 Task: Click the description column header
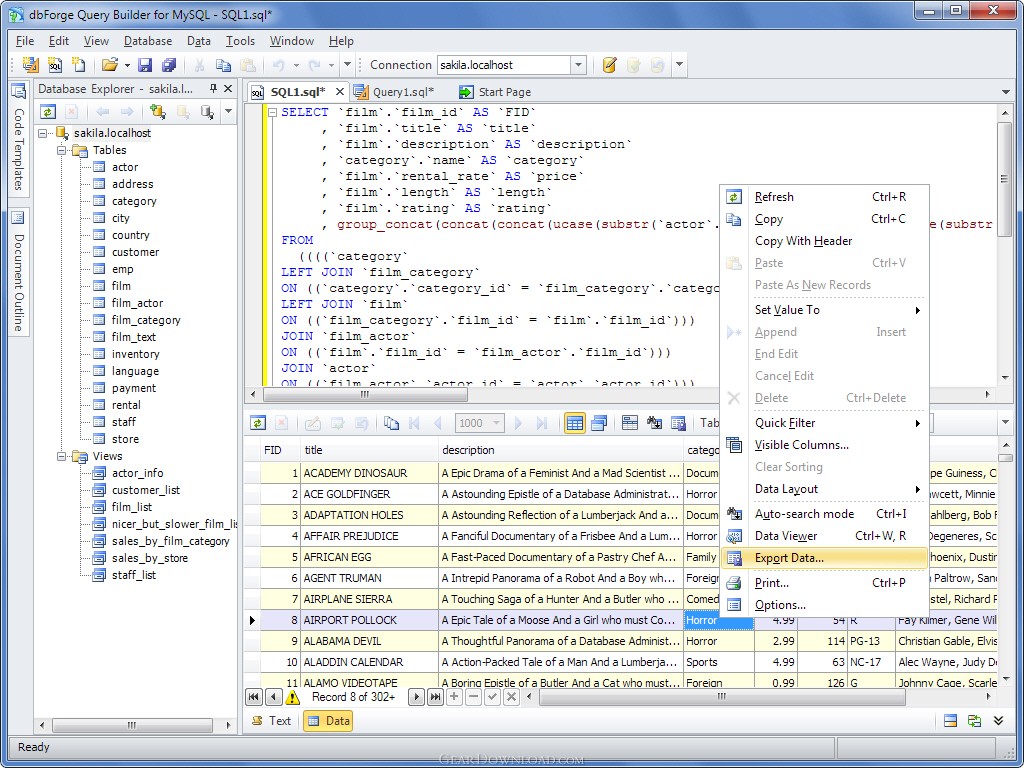tap(561, 450)
